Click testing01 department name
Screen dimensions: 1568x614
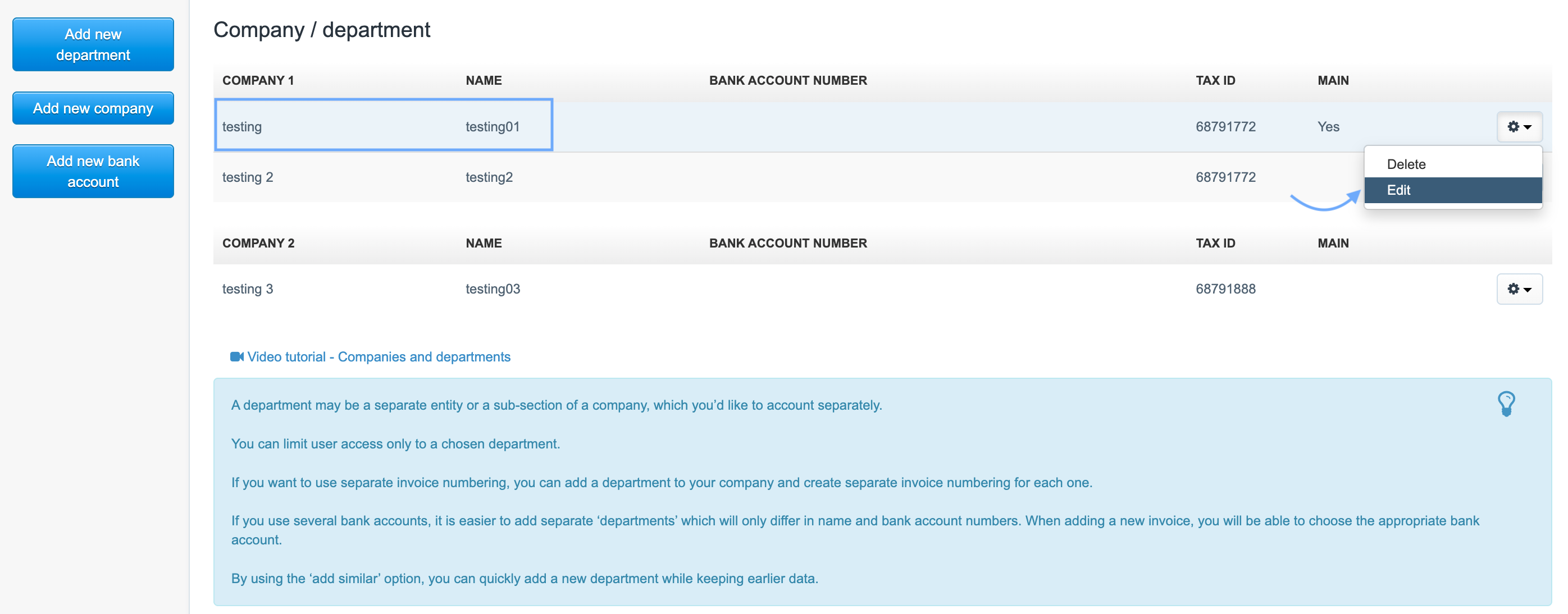492,127
